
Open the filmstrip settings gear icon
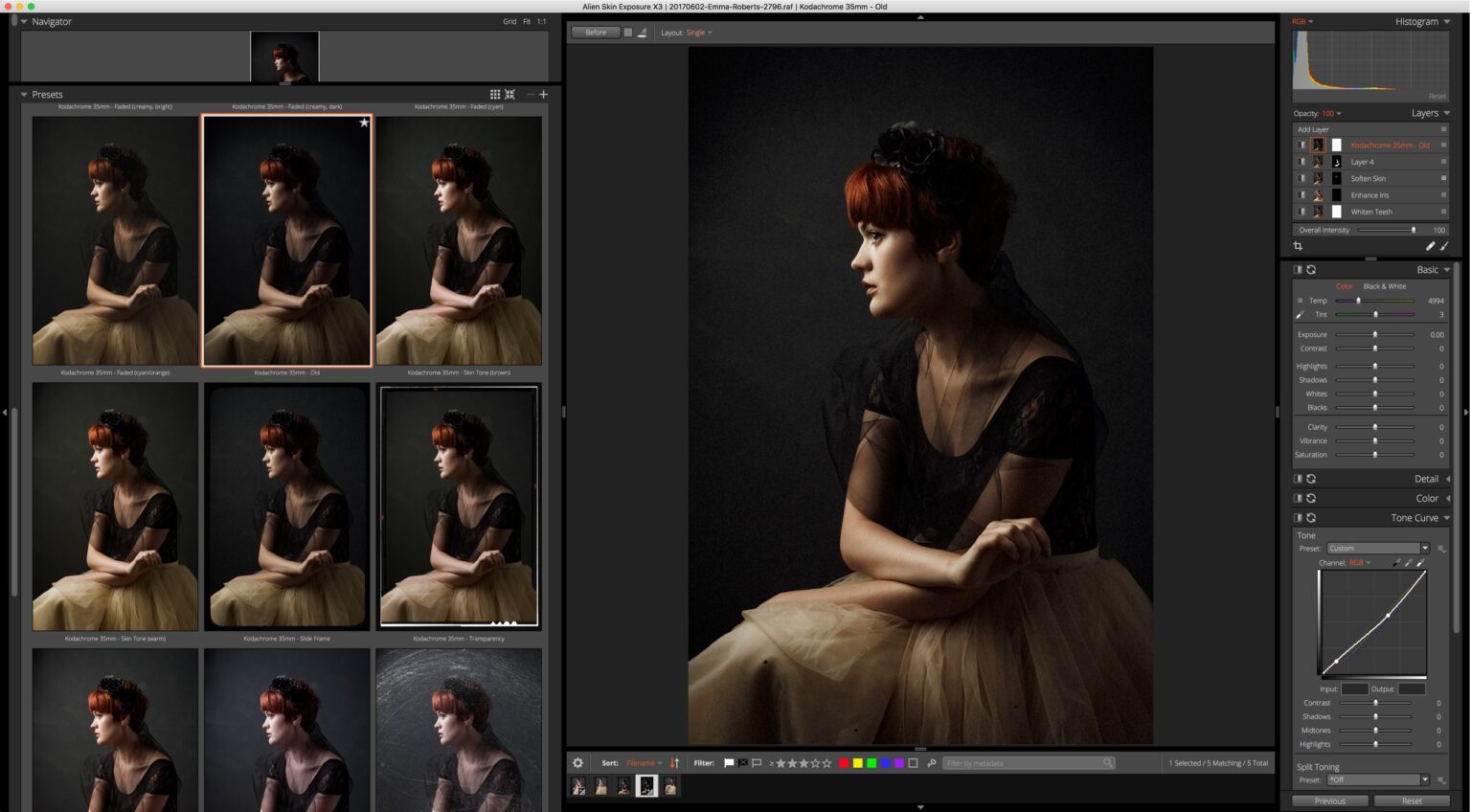577,763
